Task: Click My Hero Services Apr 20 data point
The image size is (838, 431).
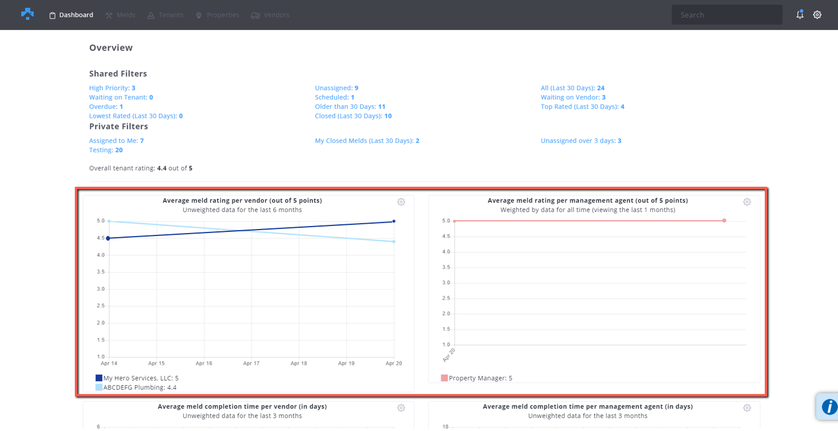Action: point(394,221)
